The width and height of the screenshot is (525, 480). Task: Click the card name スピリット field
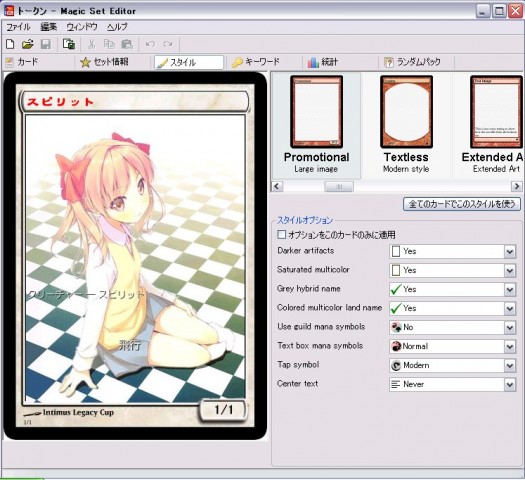[x=135, y=101]
